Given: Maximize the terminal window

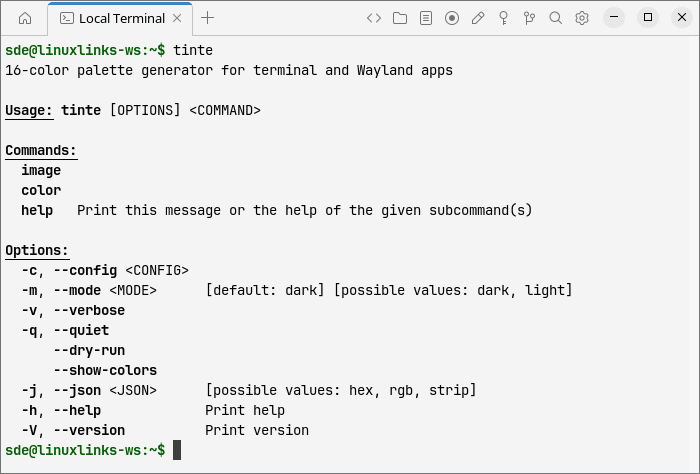Looking at the screenshot, I should point(648,17).
